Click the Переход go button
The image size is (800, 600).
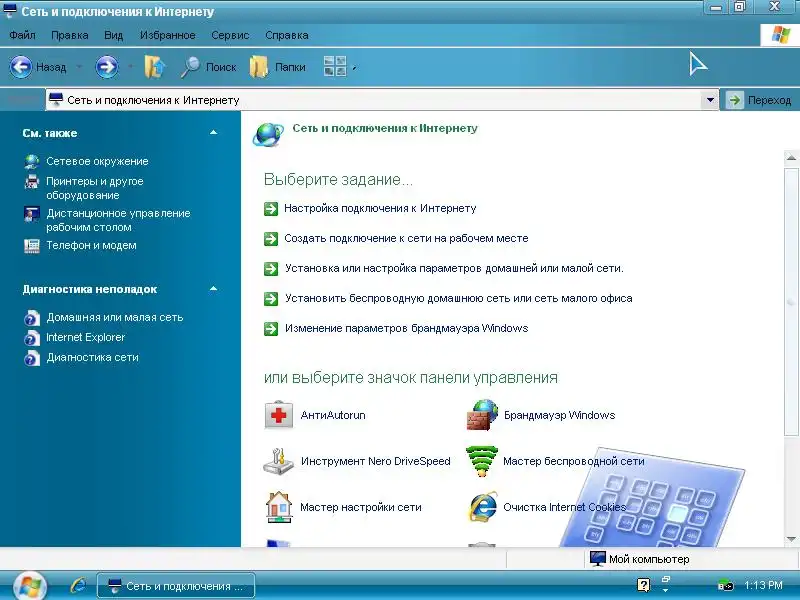759,100
